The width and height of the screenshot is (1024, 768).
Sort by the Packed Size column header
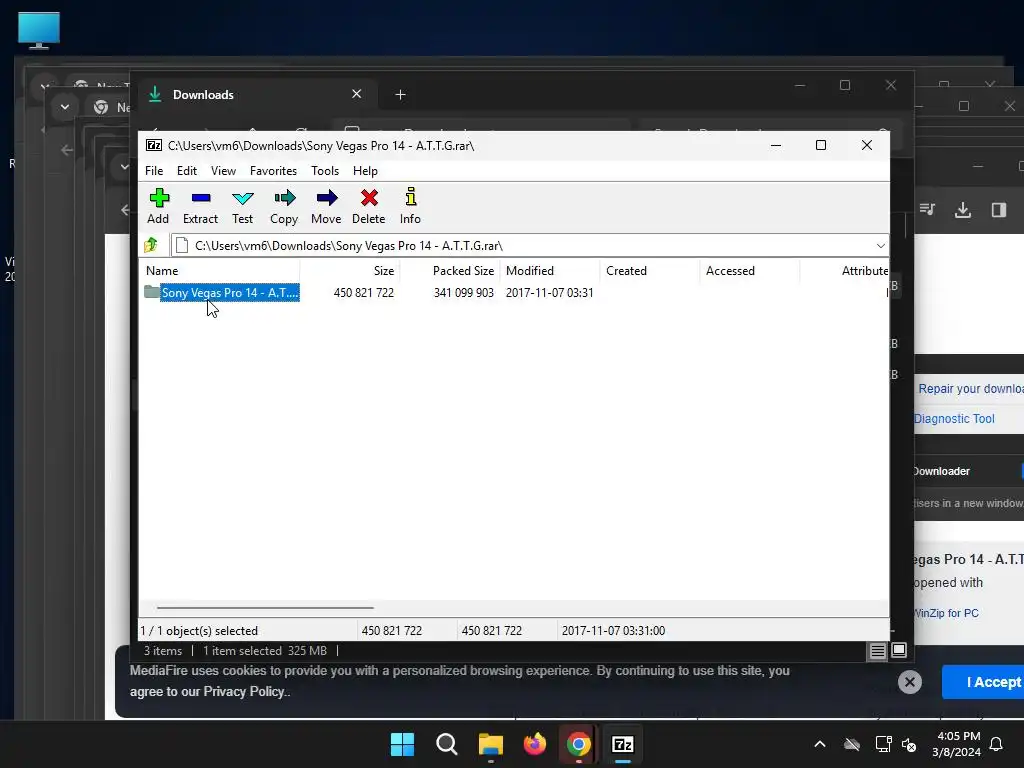point(450,270)
